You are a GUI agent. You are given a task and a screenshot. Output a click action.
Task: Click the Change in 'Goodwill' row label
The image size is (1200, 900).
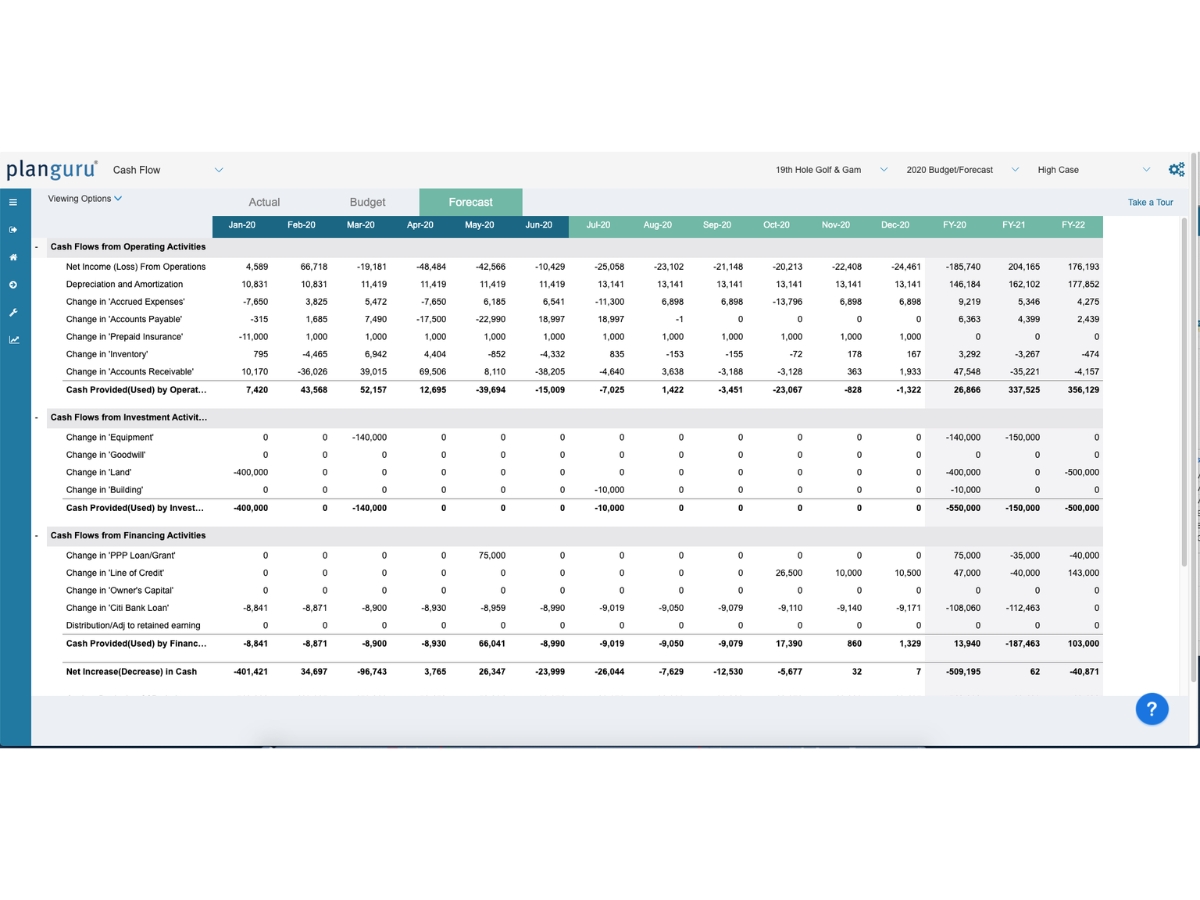tap(108, 455)
